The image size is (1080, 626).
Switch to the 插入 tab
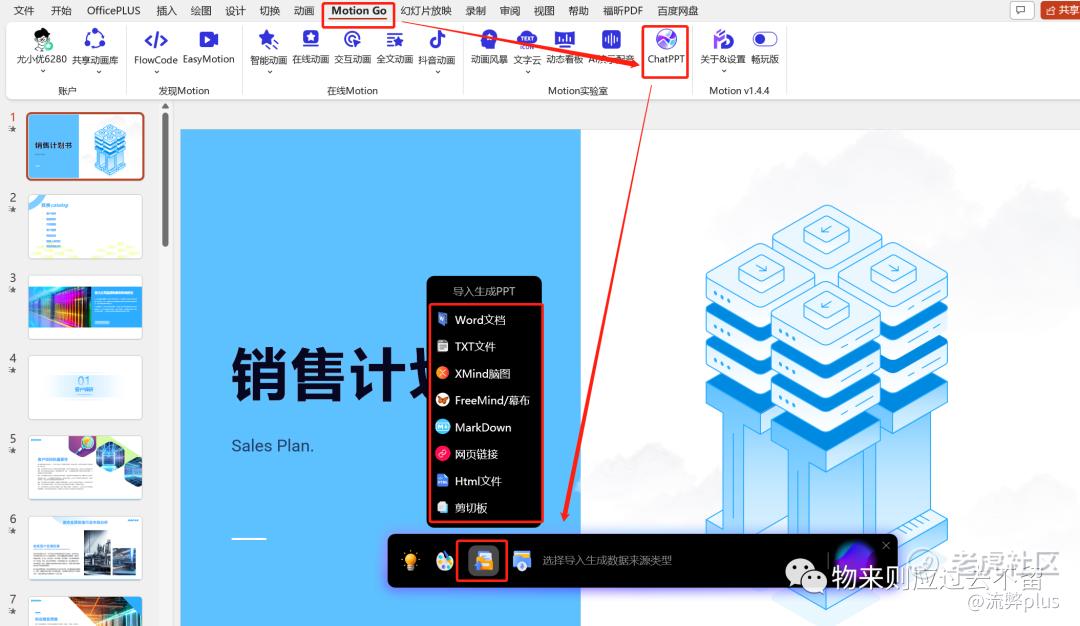pyautogui.click(x=167, y=10)
